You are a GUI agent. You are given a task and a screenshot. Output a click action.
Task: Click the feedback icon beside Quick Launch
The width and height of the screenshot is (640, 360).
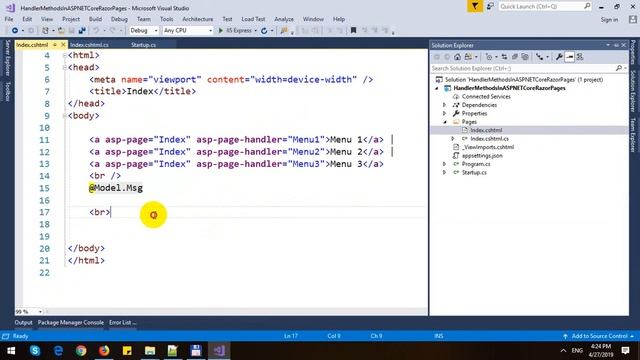click(490, 7)
